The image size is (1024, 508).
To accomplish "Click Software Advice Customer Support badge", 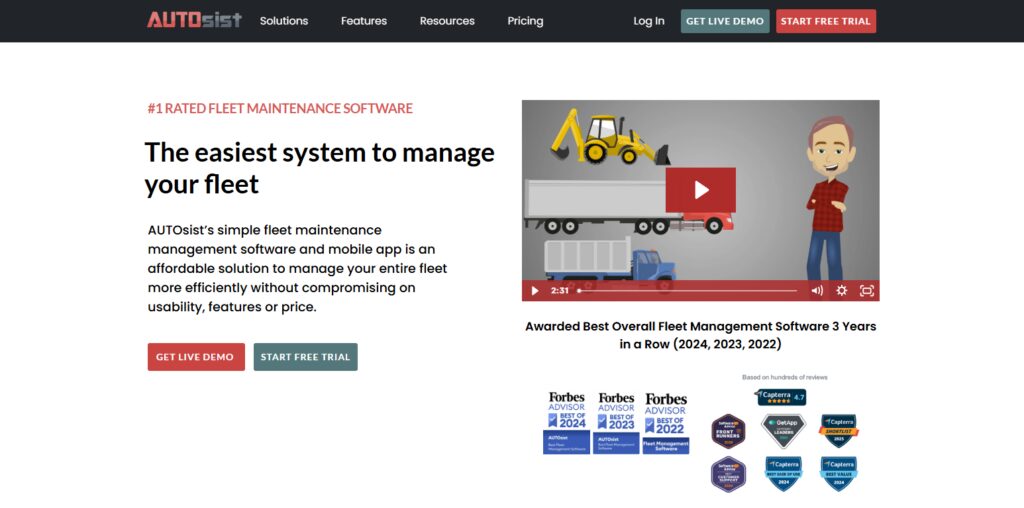I will pyautogui.click(x=728, y=474).
